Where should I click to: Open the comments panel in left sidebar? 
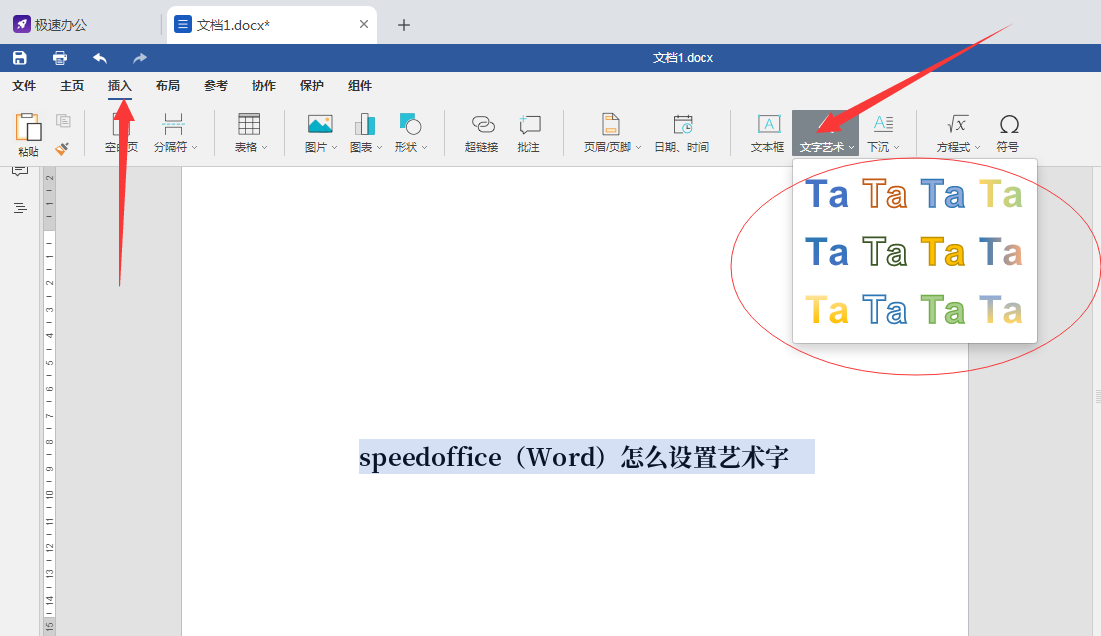(20, 171)
